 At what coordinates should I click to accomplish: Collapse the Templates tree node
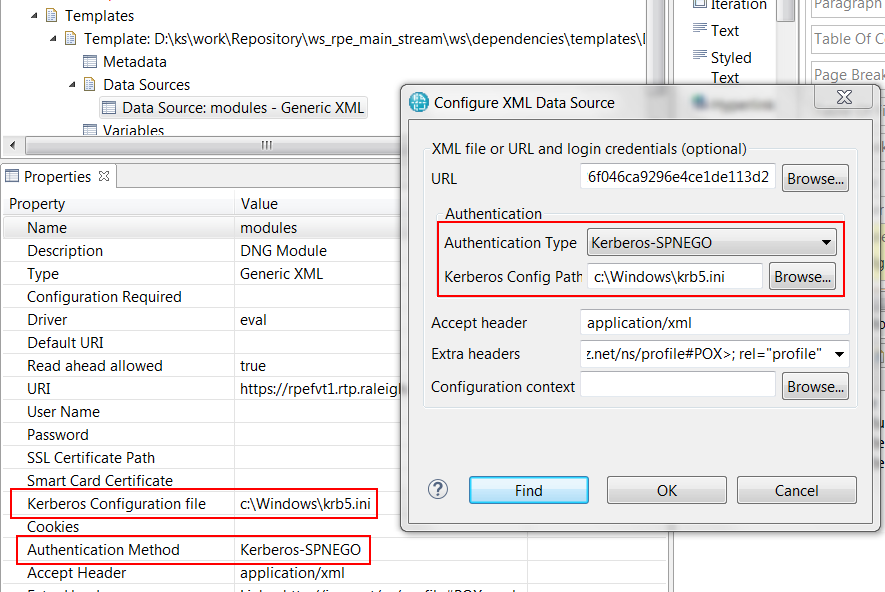(x=35, y=16)
